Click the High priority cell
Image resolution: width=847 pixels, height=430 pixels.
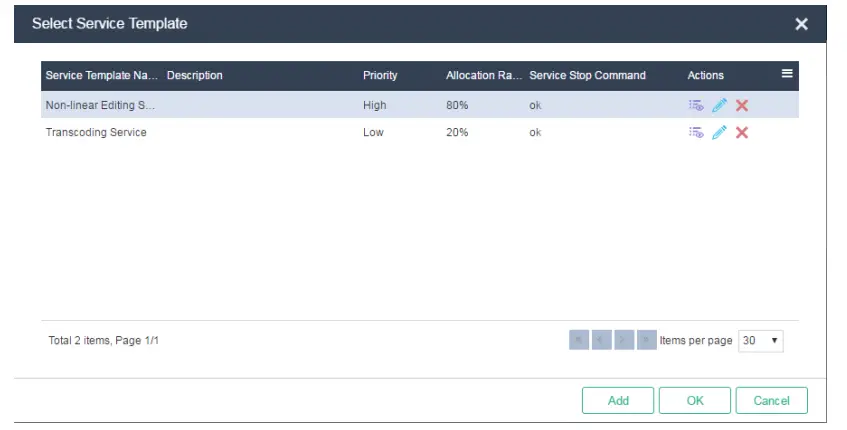[x=374, y=105]
